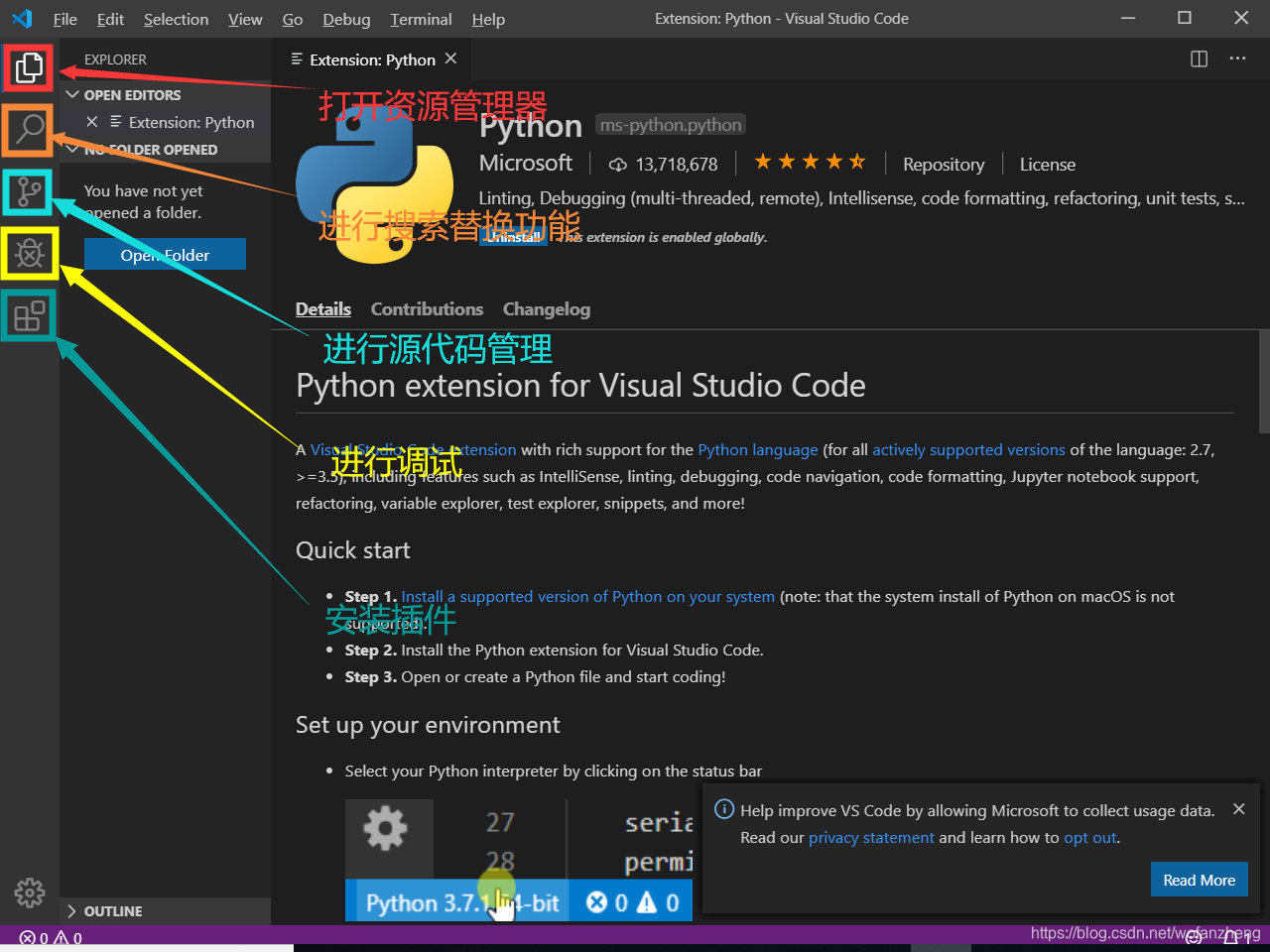Expand the Outline section
The height and width of the screenshot is (952, 1270).
[165, 911]
